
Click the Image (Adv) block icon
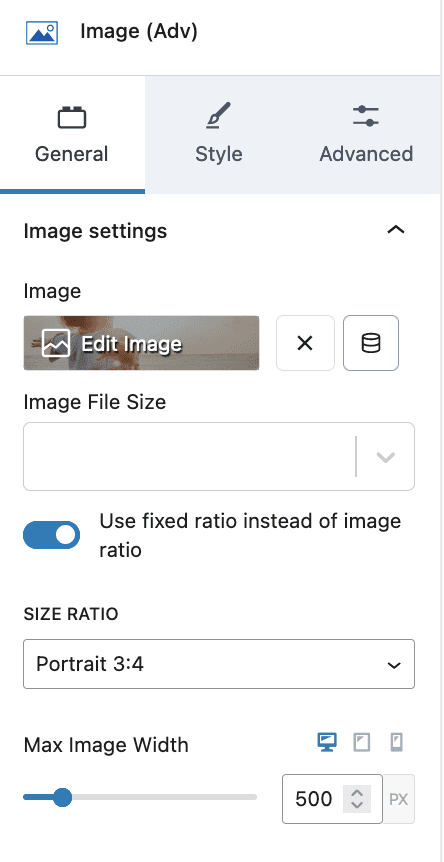[42, 33]
